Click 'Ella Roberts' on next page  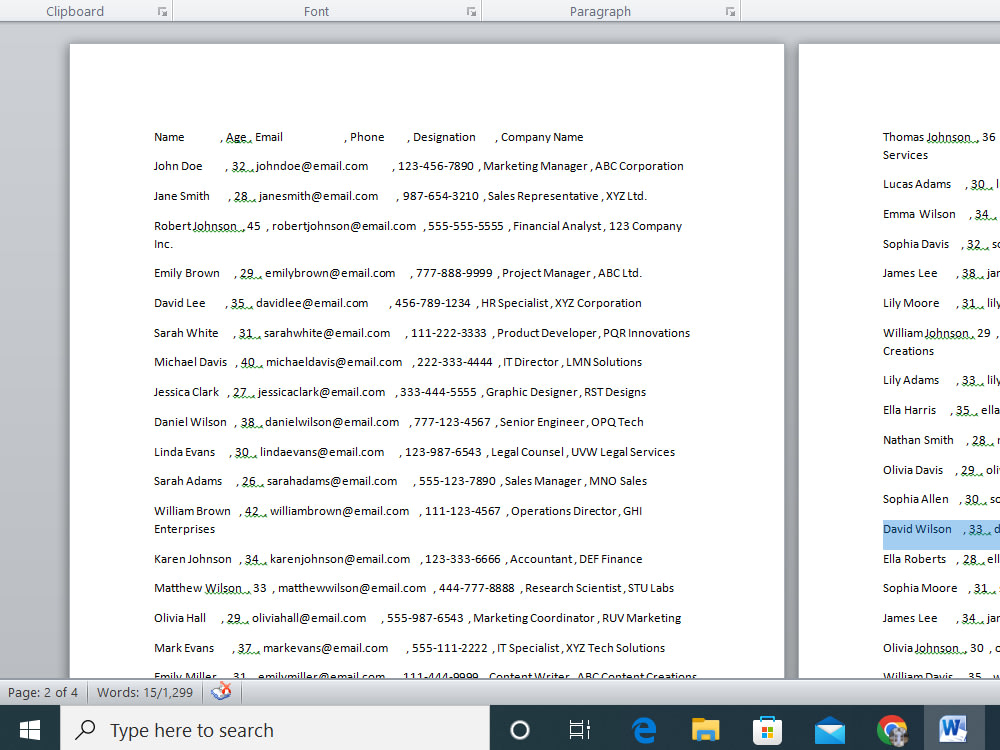click(x=915, y=559)
